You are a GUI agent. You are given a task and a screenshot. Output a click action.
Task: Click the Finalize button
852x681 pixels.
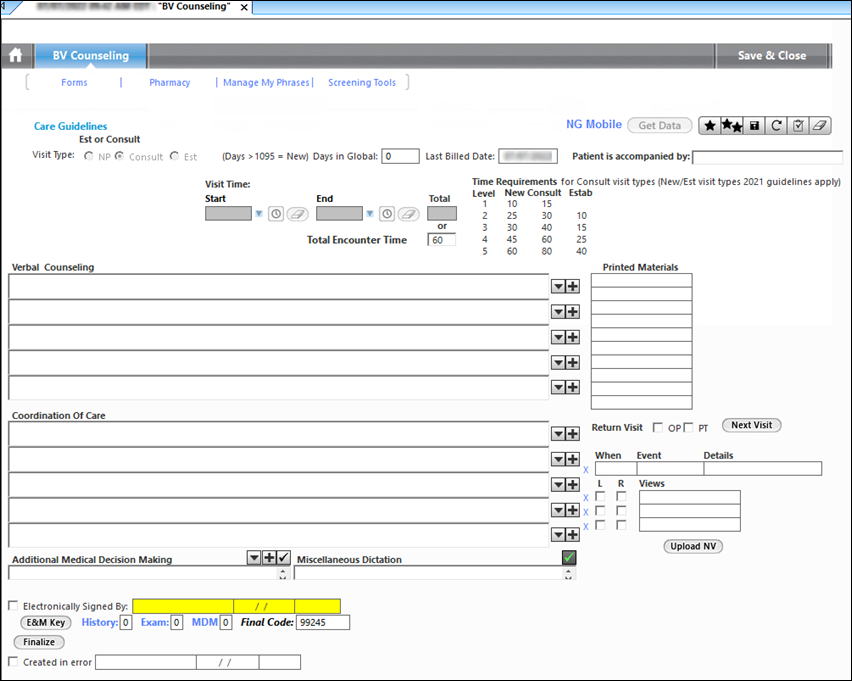tap(39, 642)
